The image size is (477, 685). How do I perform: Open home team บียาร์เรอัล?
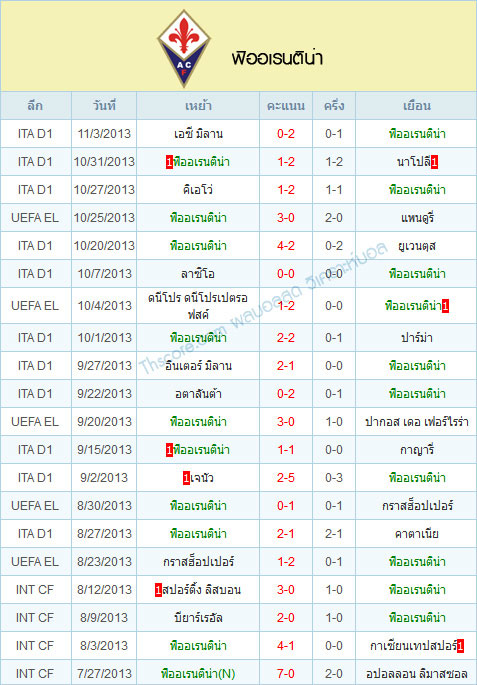(198, 617)
